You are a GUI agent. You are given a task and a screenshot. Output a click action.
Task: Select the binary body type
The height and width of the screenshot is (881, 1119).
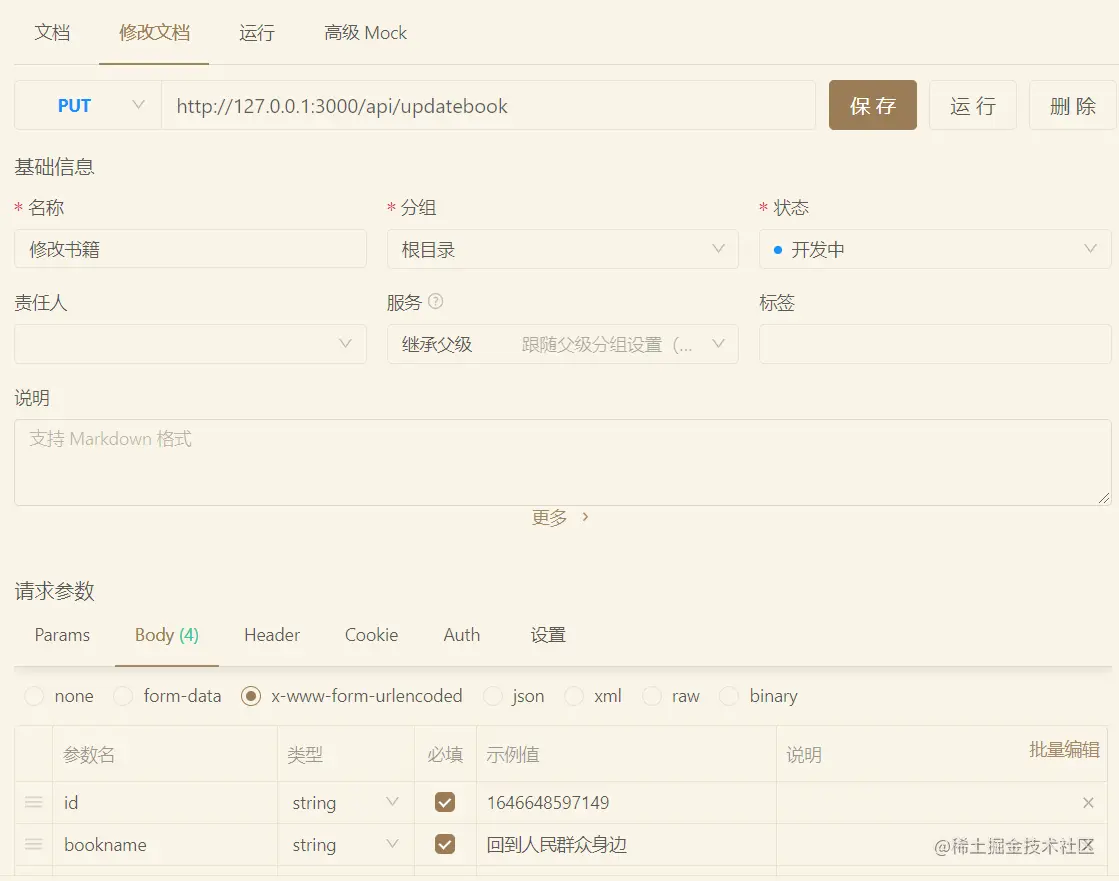pos(729,696)
